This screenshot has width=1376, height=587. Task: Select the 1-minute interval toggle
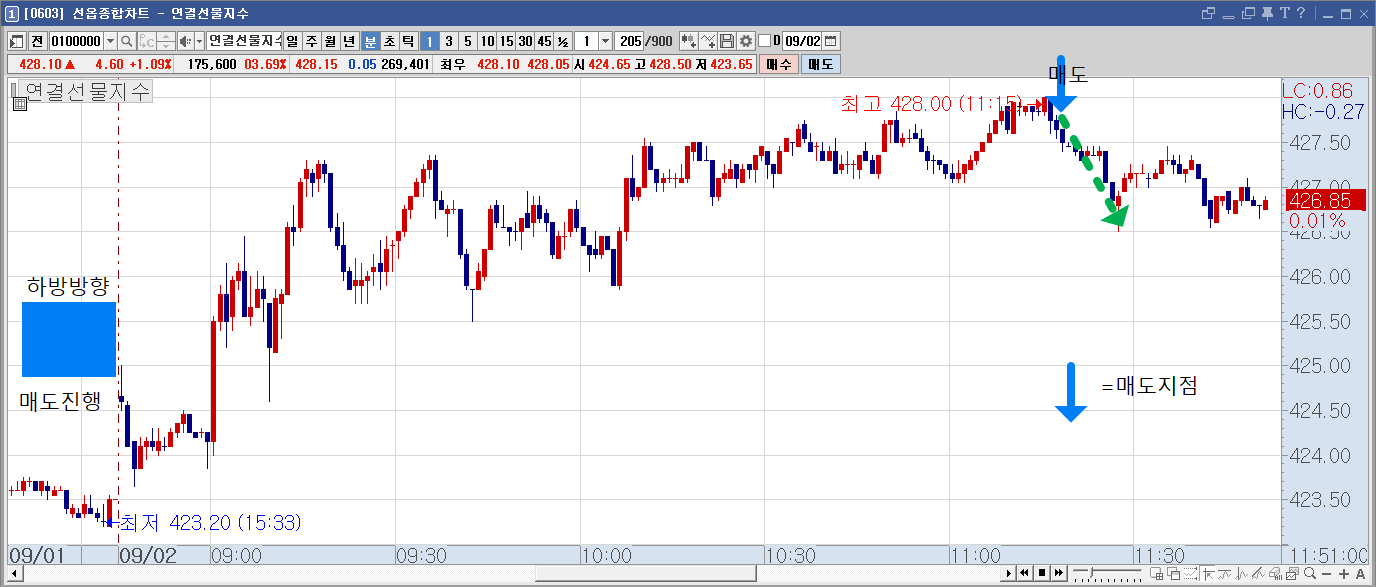(429, 41)
